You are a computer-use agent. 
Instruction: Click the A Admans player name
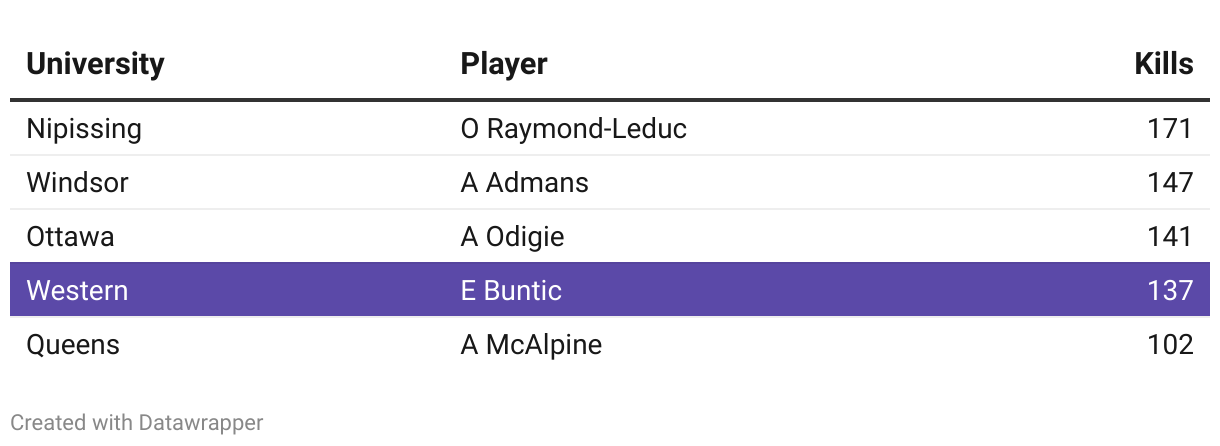[525, 183]
